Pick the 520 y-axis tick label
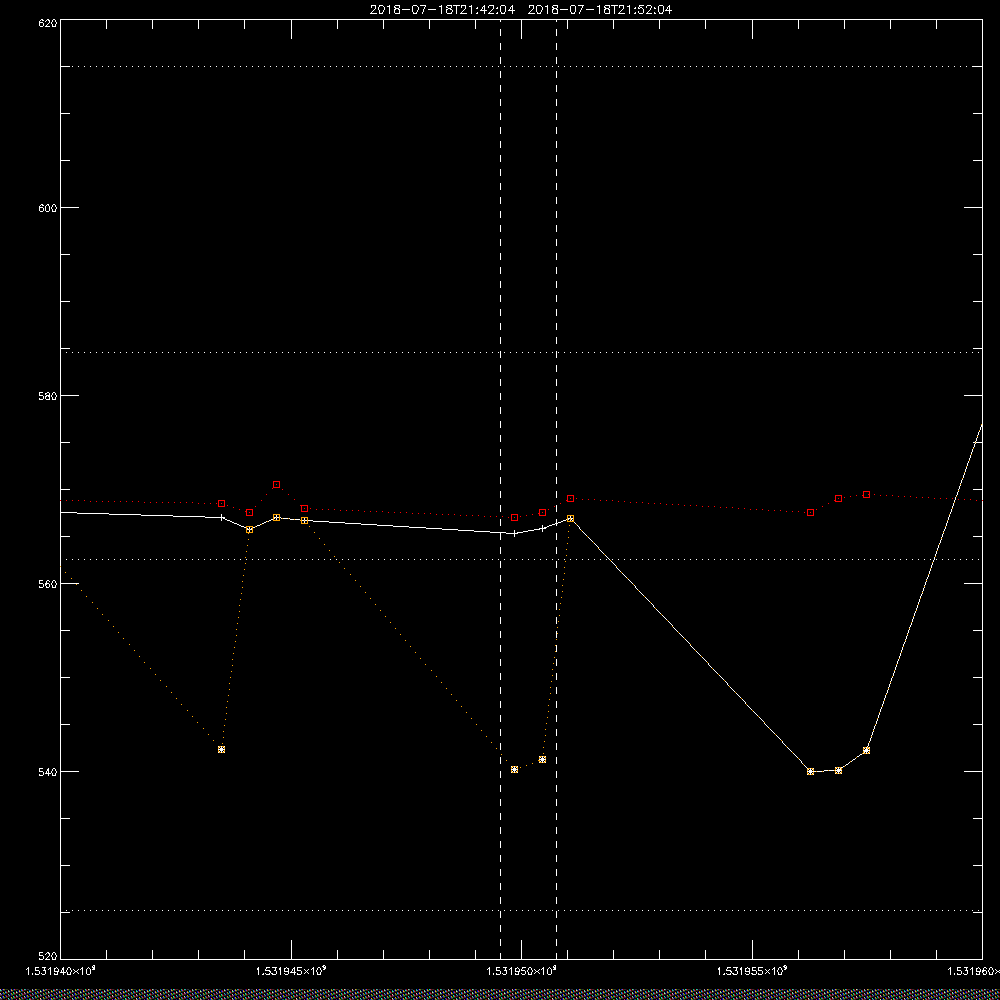1000x1000 pixels. click(49, 957)
